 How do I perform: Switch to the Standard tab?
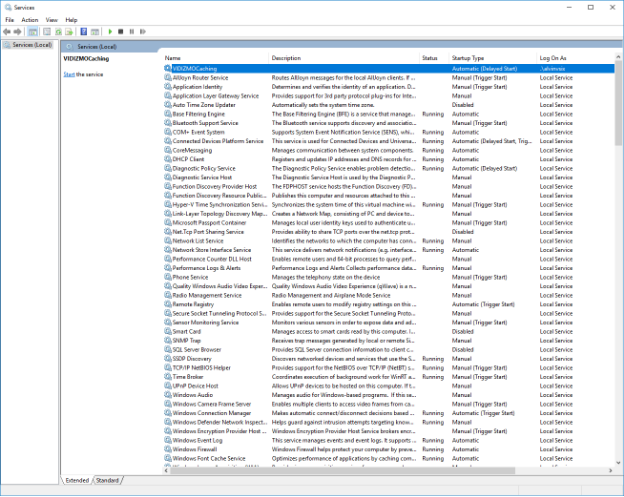pyautogui.click(x=107, y=480)
